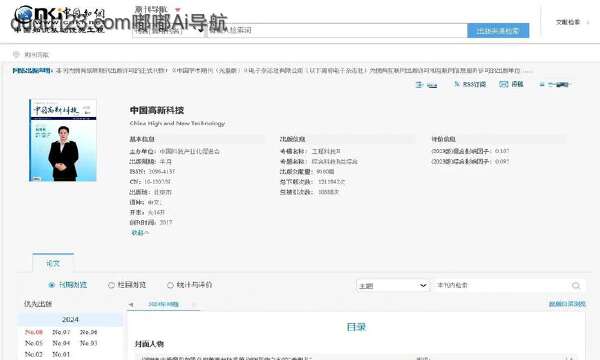Select the 刊期浏览 radio button
This screenshot has width=600, height=360.
point(52,285)
